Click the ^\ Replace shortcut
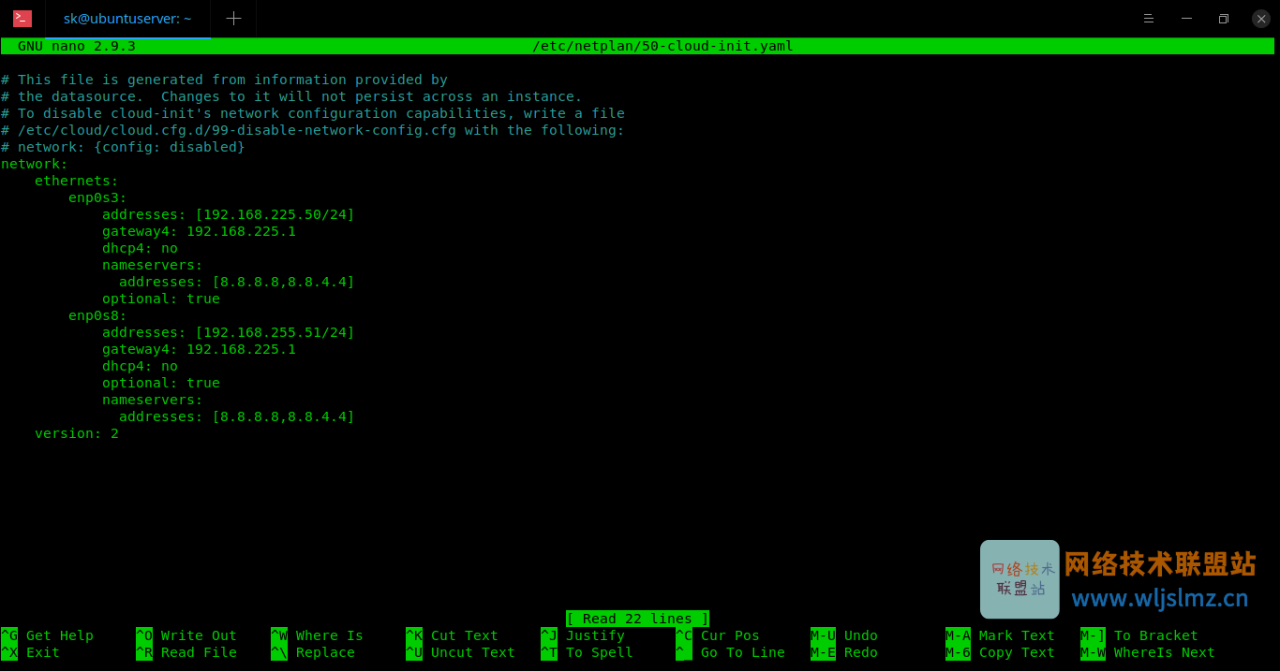 click(313, 653)
